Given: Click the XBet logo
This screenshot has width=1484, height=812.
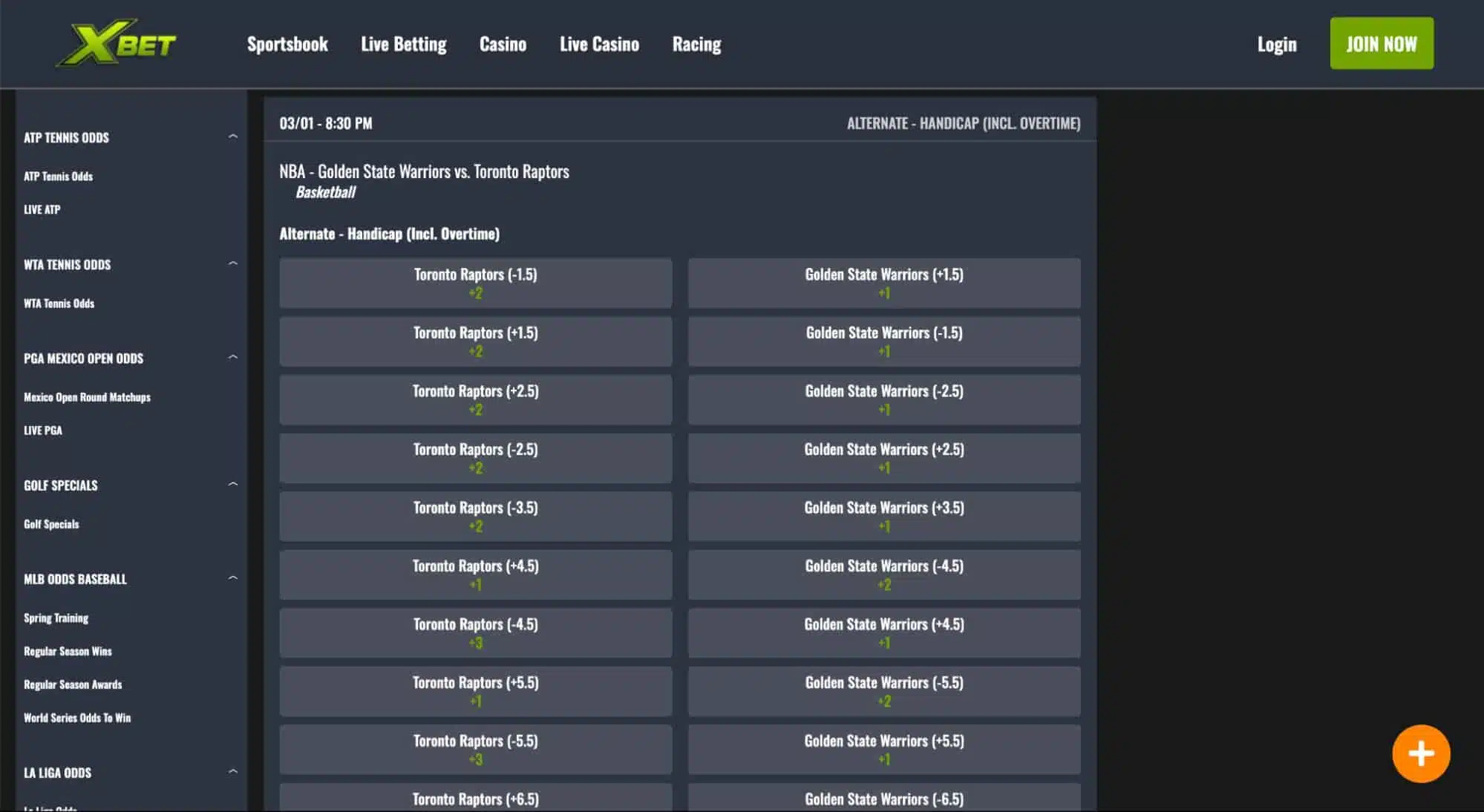Looking at the screenshot, I should coord(117,43).
